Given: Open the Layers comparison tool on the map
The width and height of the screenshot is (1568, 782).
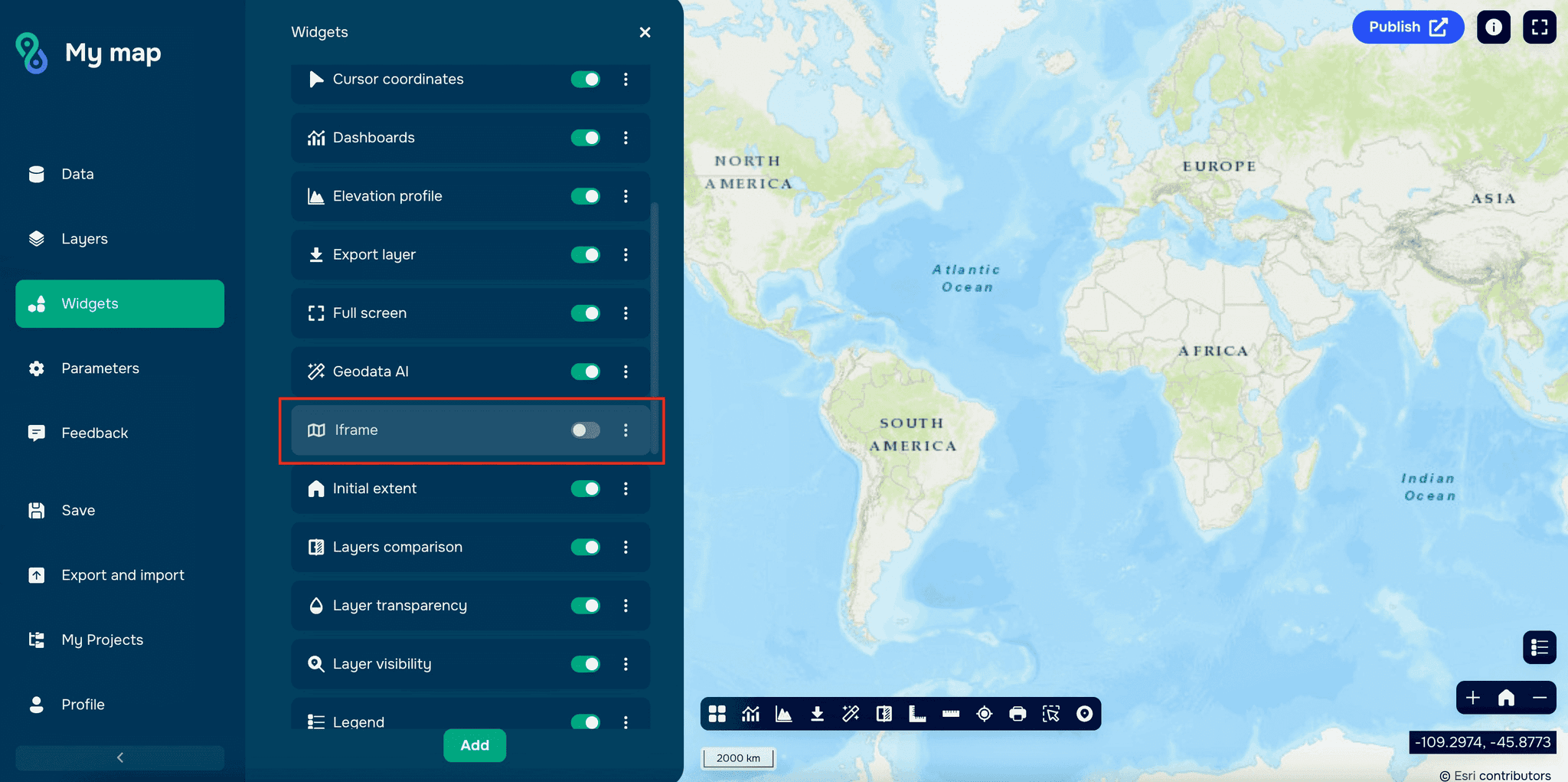Looking at the screenshot, I should pos(884,713).
